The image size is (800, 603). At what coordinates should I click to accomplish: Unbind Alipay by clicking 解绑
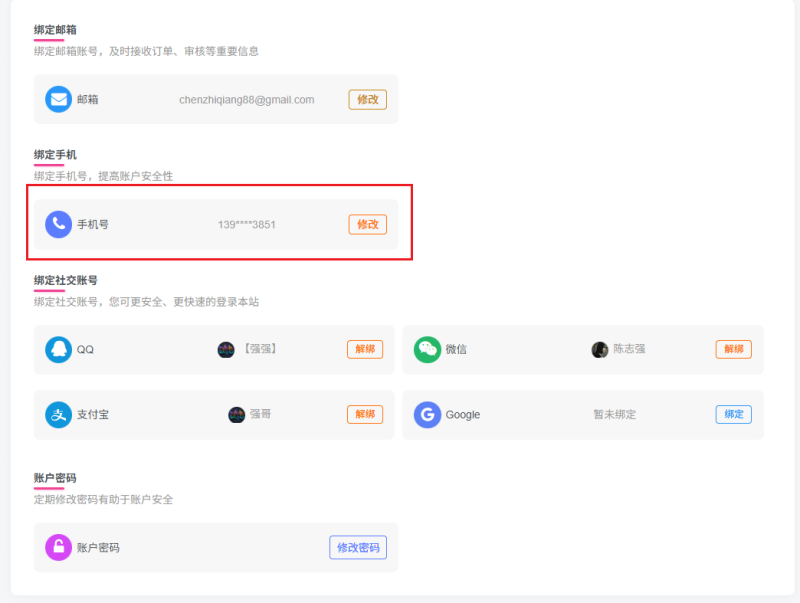click(366, 414)
